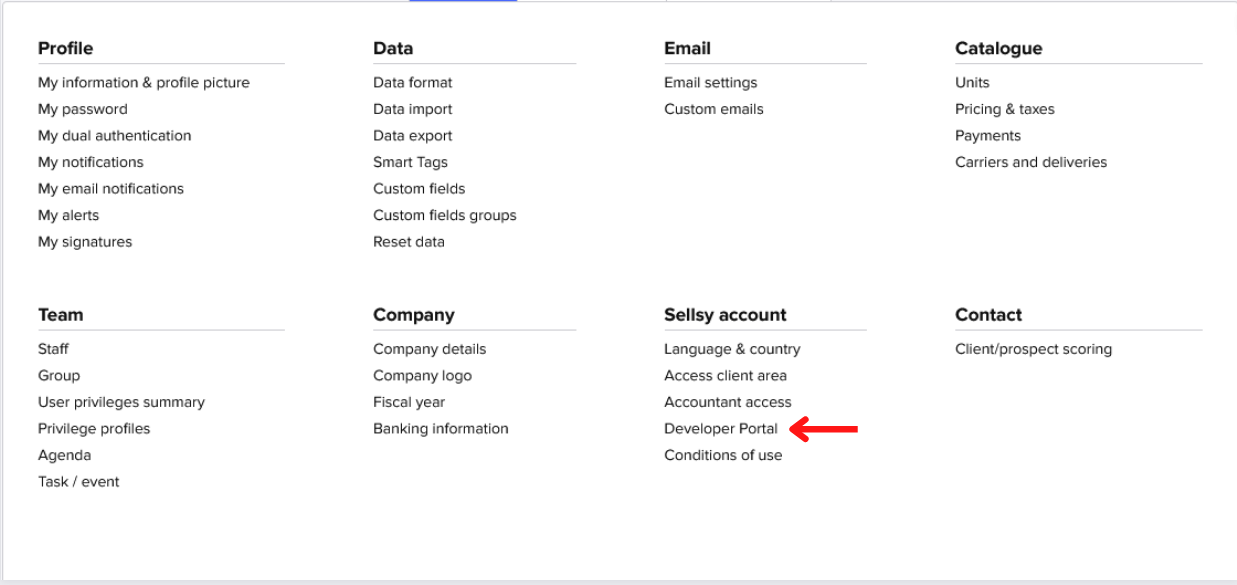The height and width of the screenshot is (585, 1237).
Task: Go to Accountant access
Action: coord(727,402)
